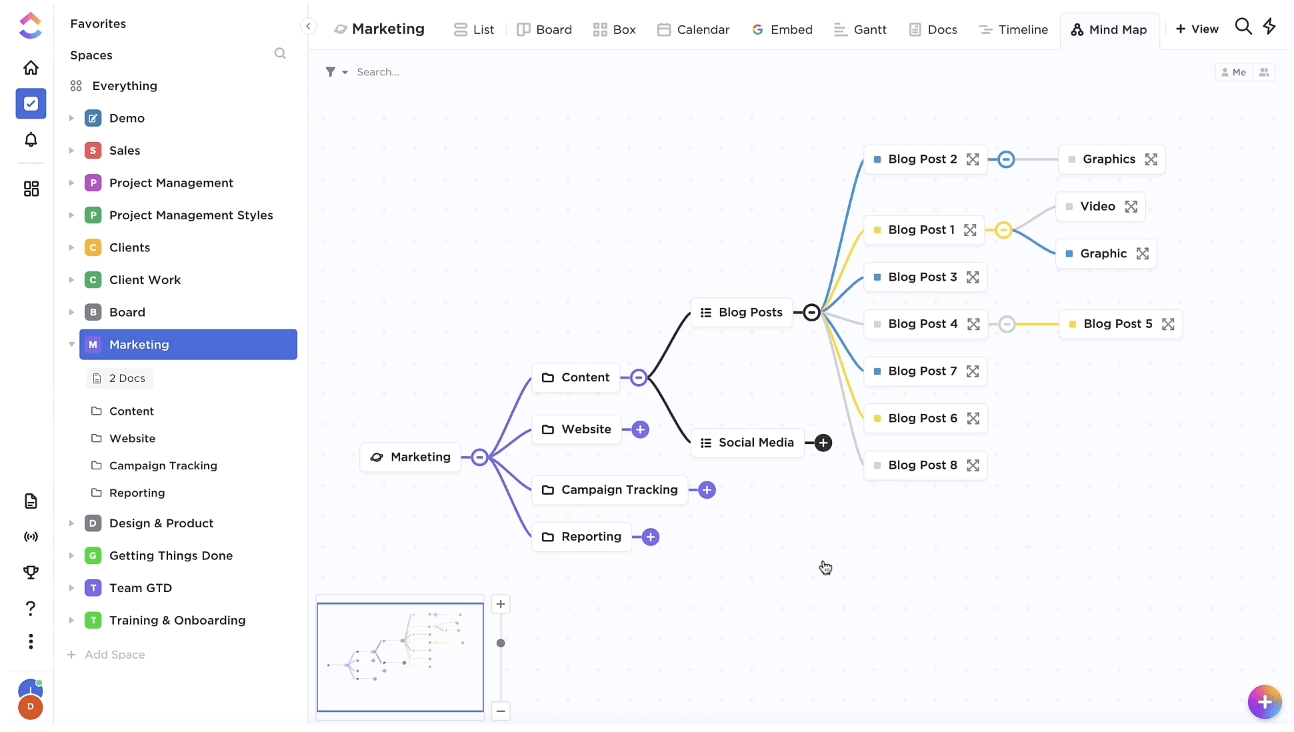
Task: Click the expand icon on Blog Post 2
Action: pyautogui.click(x=972, y=159)
